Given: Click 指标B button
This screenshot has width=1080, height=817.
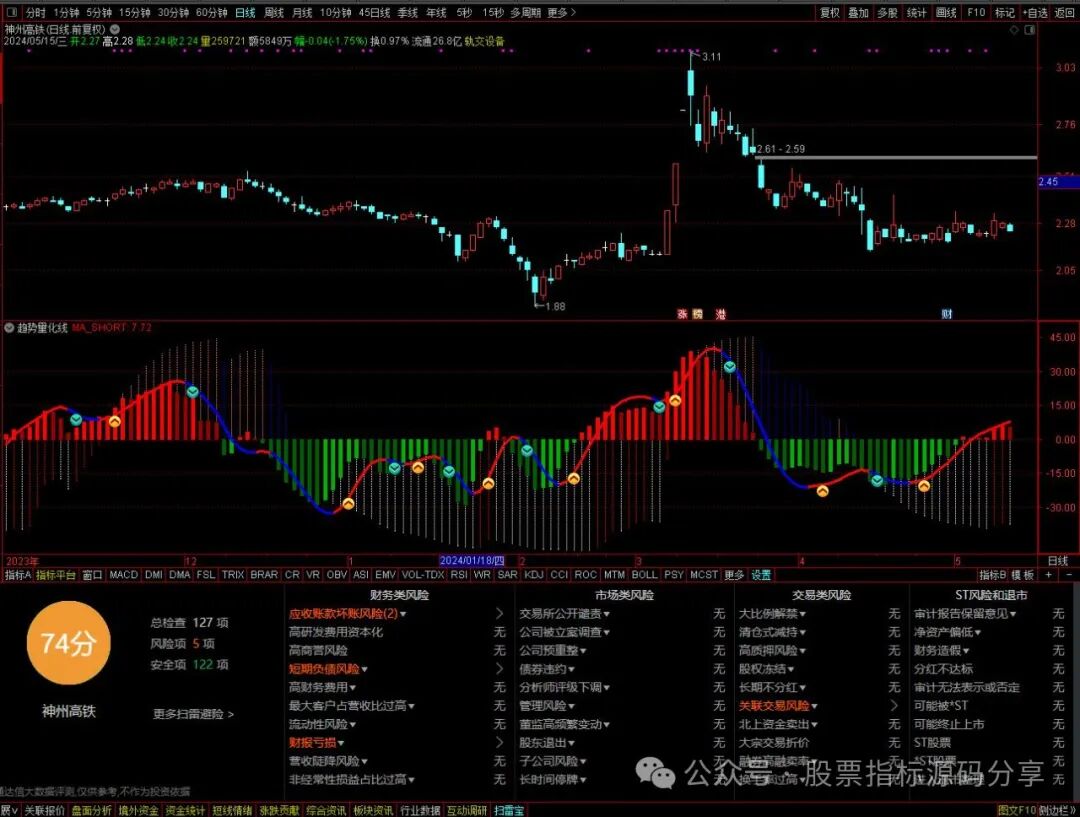Looking at the screenshot, I should pos(993,575).
